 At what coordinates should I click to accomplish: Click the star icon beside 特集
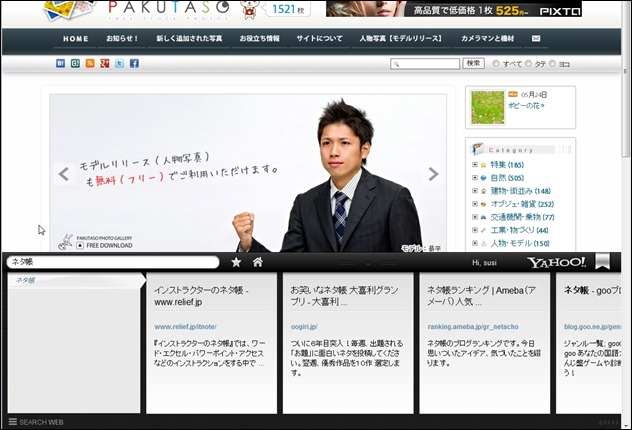pyautogui.click(x=483, y=165)
